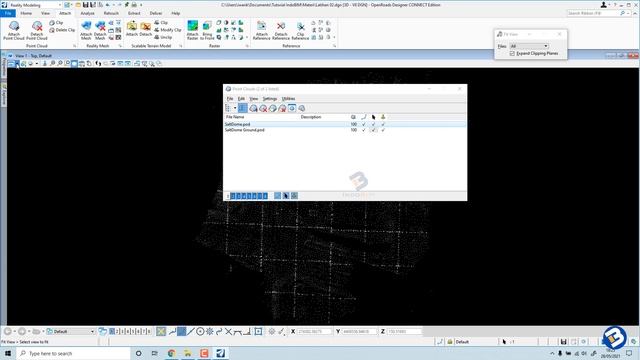Viewport: 640px width, 360px height.
Task: Click the Bring to Front raster tool
Action: (207, 31)
